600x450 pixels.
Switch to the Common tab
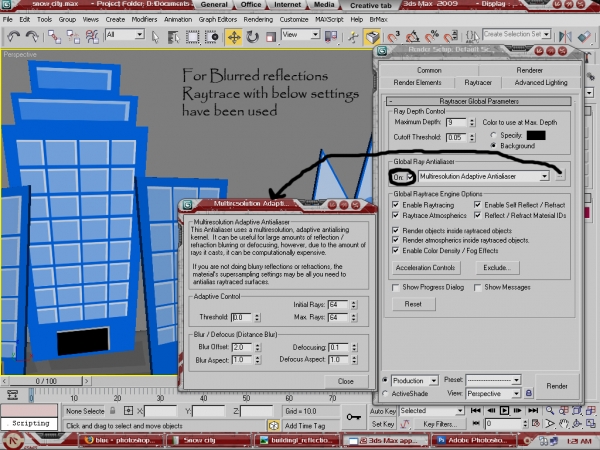coord(429,70)
